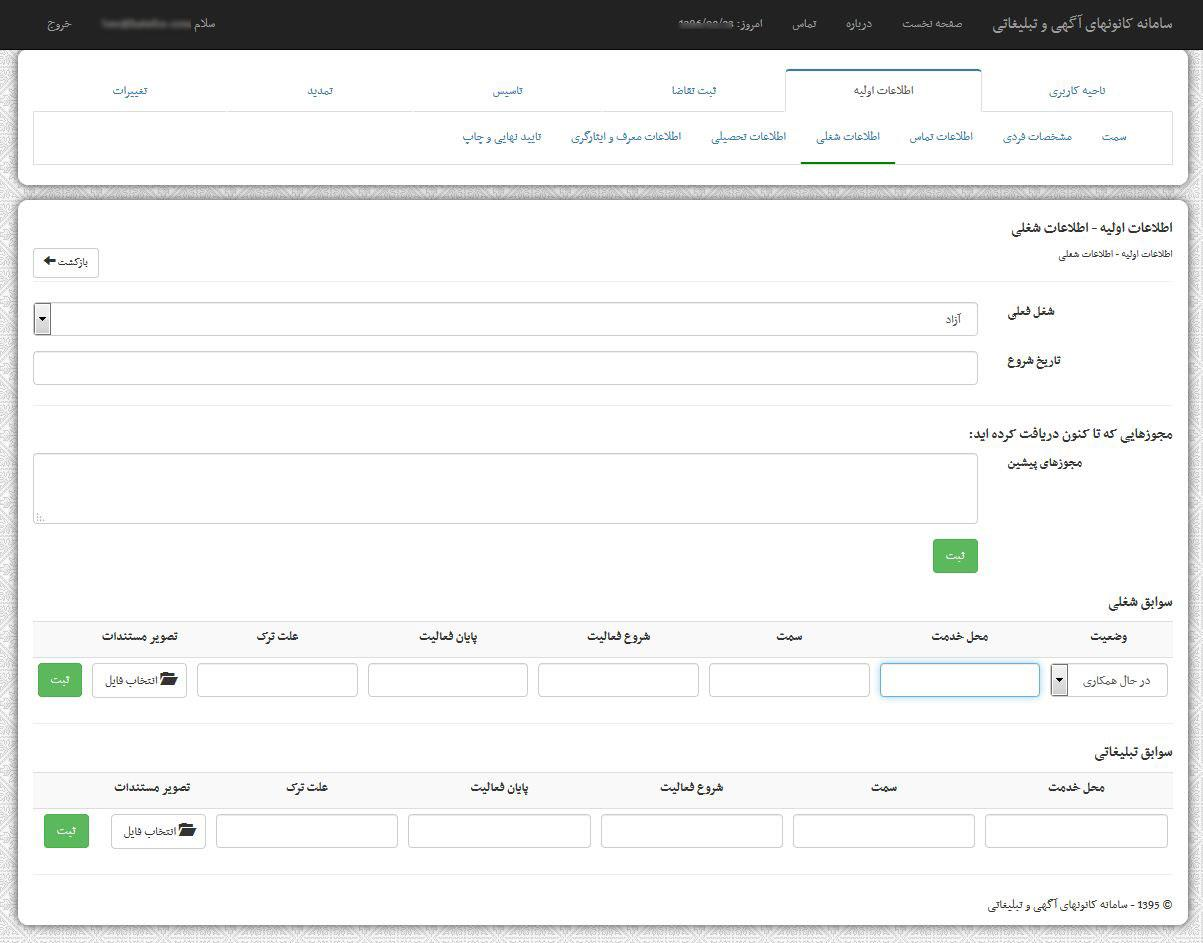The width and height of the screenshot is (1203, 943).
Task: Click پایان فعالیت field in سوابق تبلیغاتی
Action: pos(499,831)
